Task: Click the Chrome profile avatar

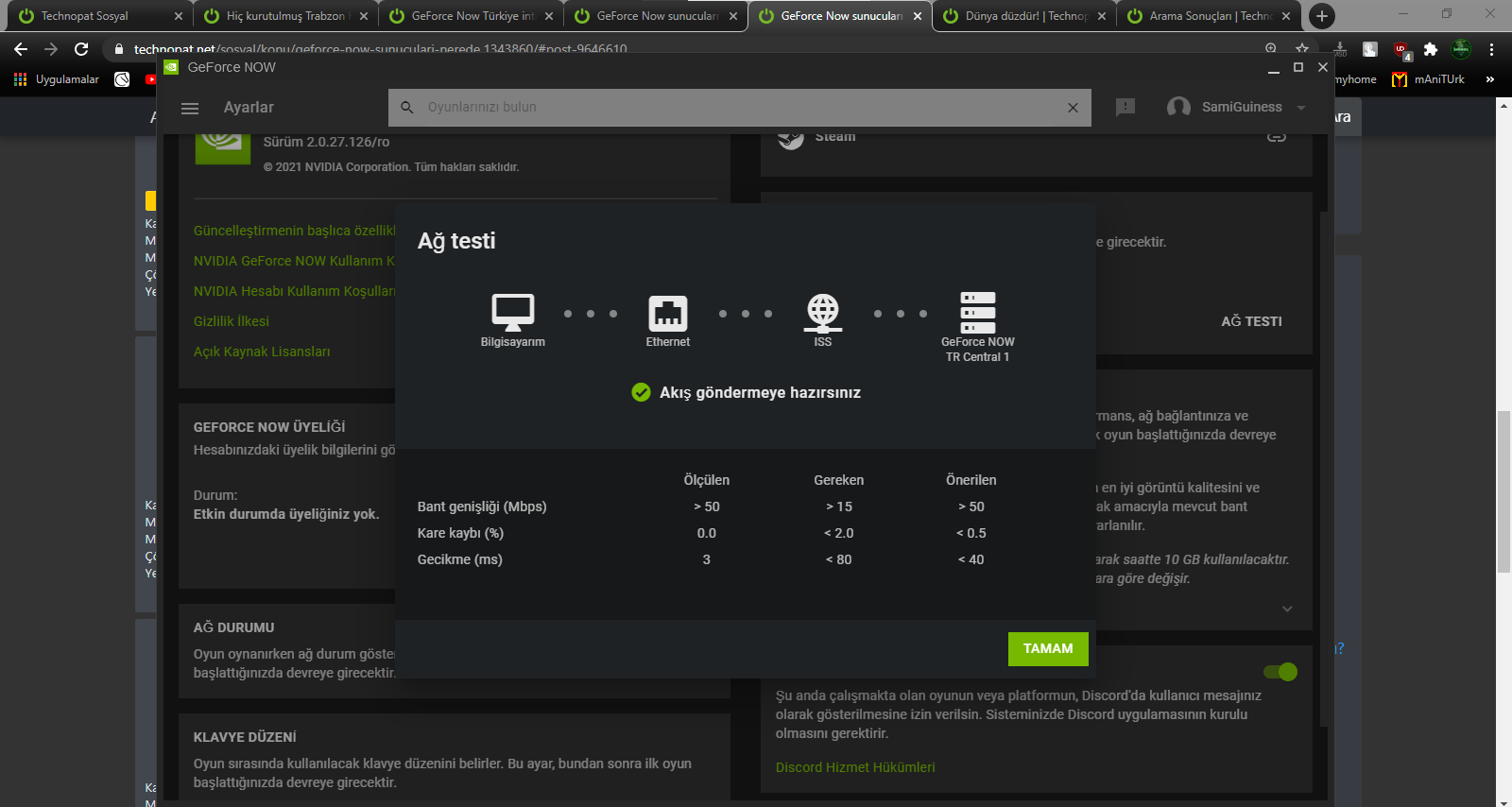Action: point(1461,49)
